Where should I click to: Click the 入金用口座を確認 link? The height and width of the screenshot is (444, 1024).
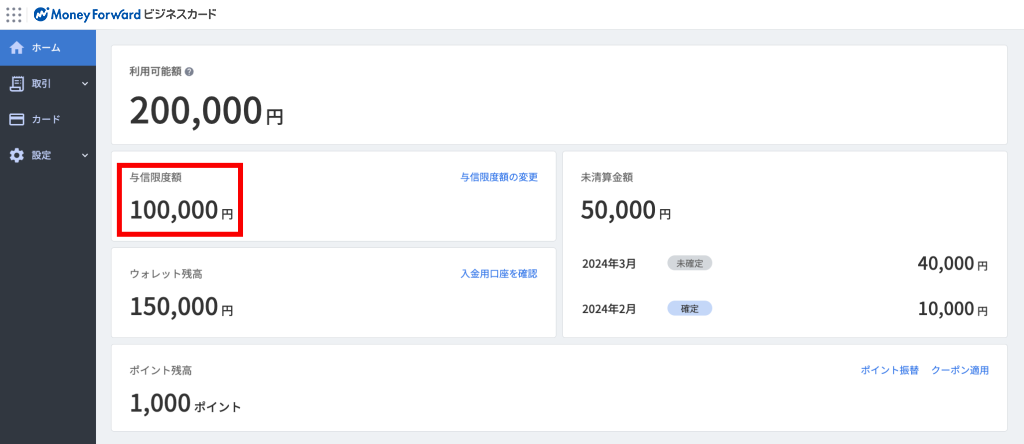[x=499, y=273]
